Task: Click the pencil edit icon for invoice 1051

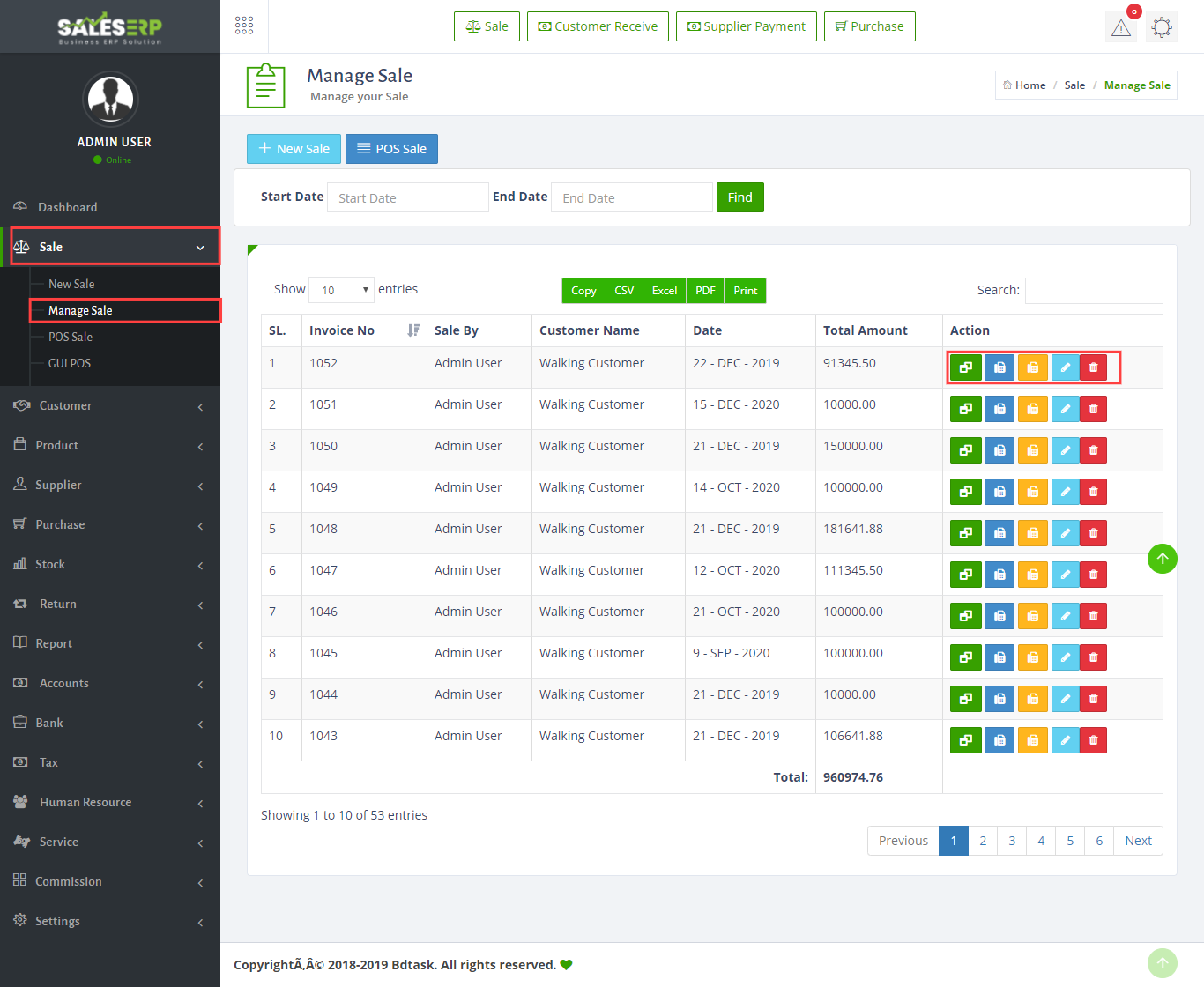Action: point(1065,409)
